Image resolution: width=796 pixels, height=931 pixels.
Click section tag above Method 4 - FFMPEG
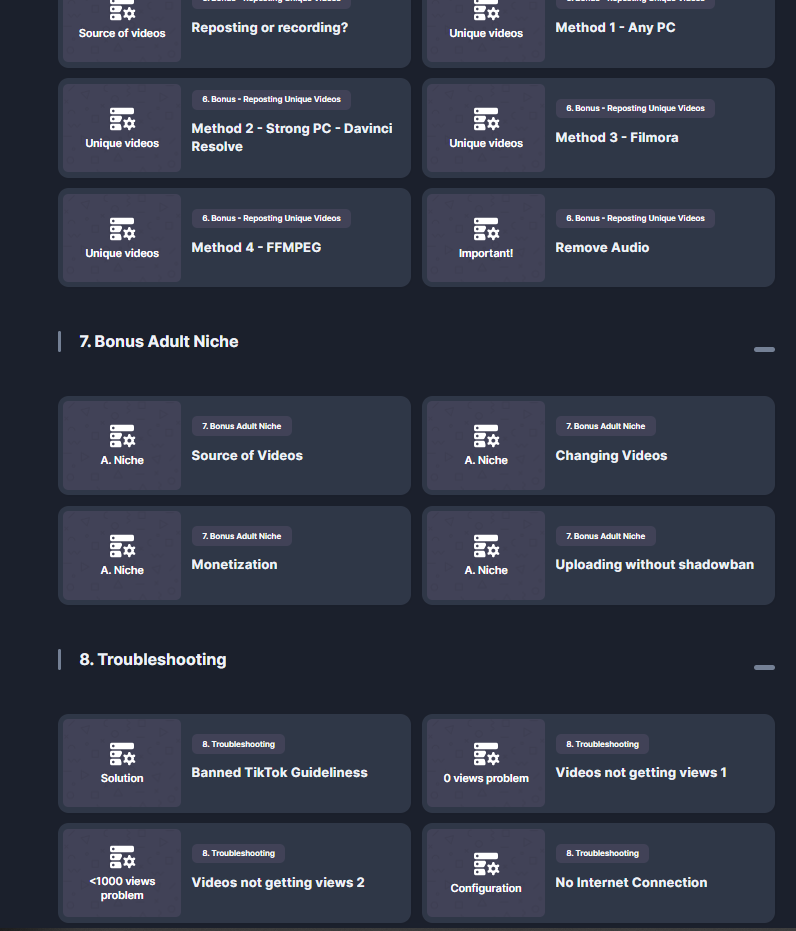tap(271, 218)
